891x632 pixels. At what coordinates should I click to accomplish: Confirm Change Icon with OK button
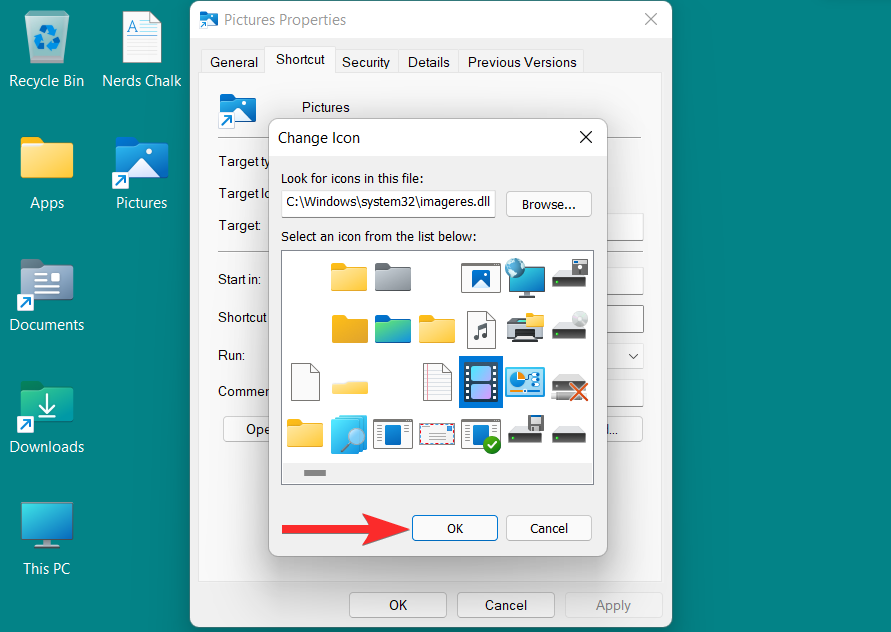tap(455, 528)
